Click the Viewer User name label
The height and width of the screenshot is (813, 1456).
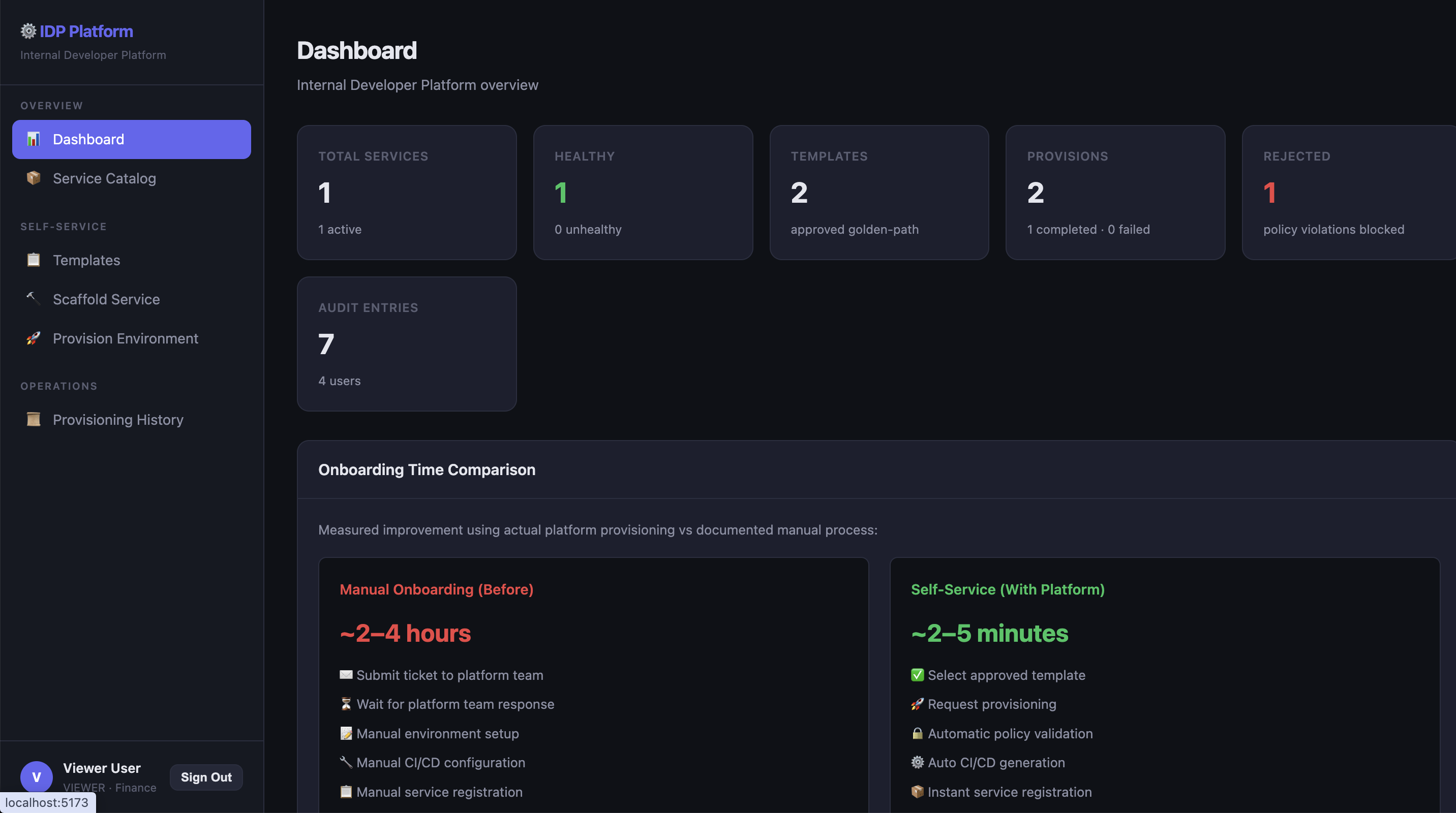(x=102, y=768)
